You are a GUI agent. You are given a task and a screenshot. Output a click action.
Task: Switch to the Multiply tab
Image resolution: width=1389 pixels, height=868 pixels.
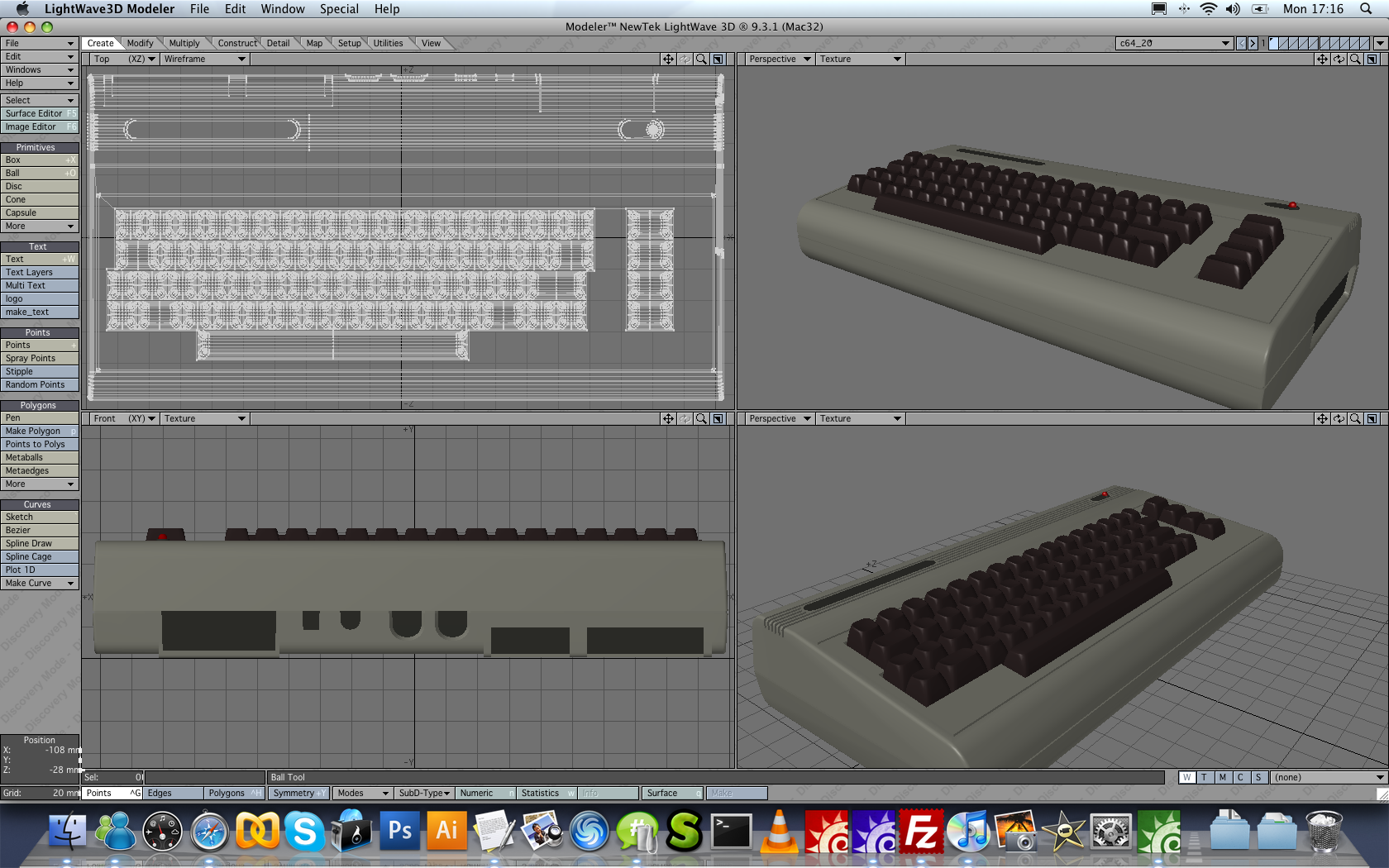pos(184,43)
